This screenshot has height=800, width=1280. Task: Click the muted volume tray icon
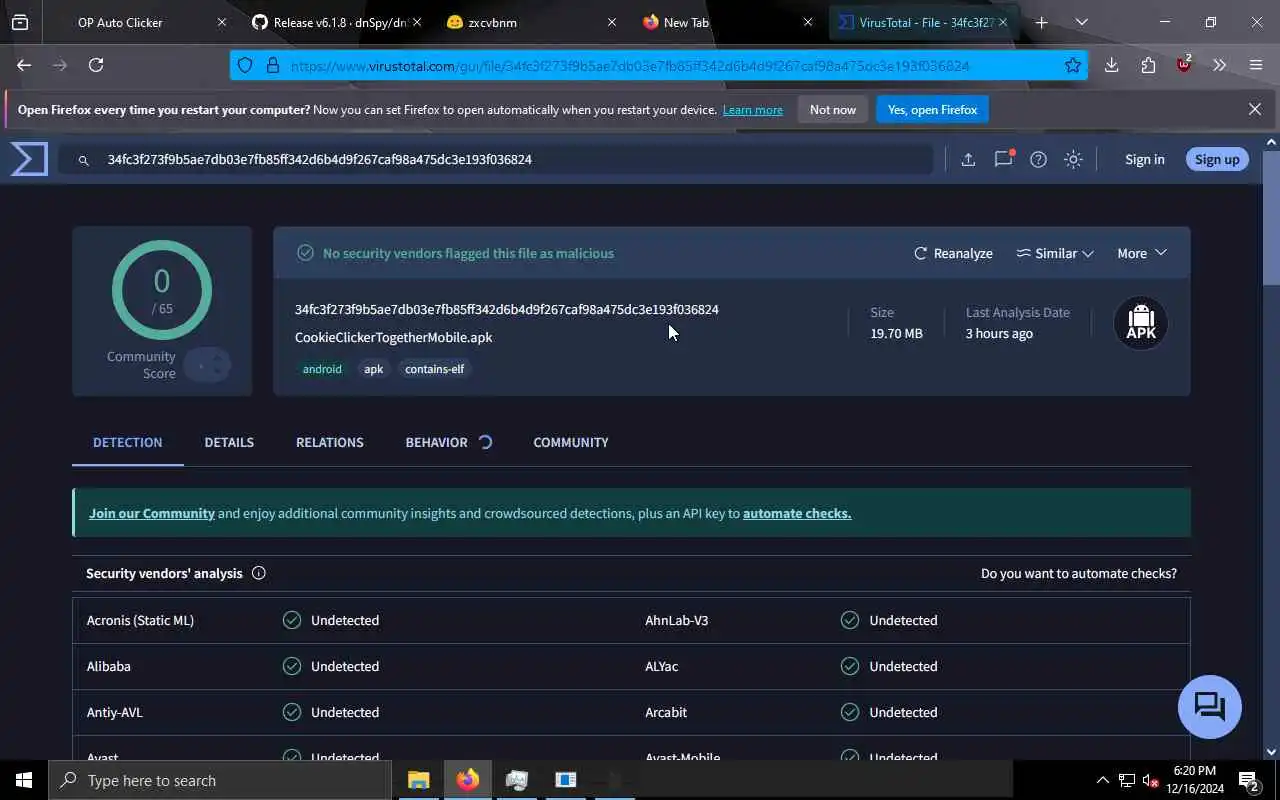1150,780
